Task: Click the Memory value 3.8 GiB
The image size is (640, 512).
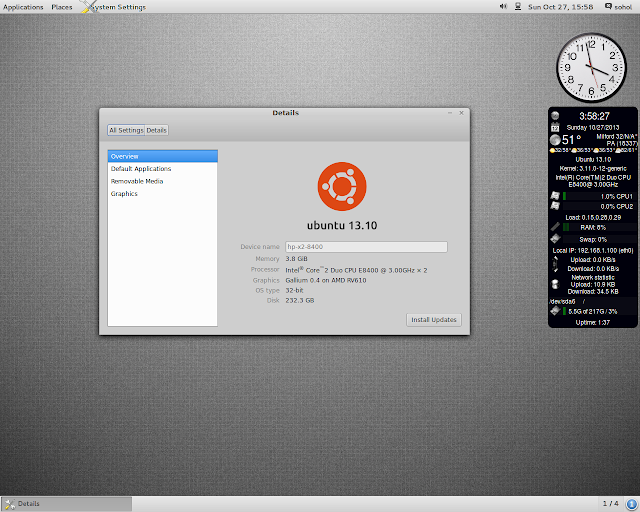Action: (x=296, y=259)
